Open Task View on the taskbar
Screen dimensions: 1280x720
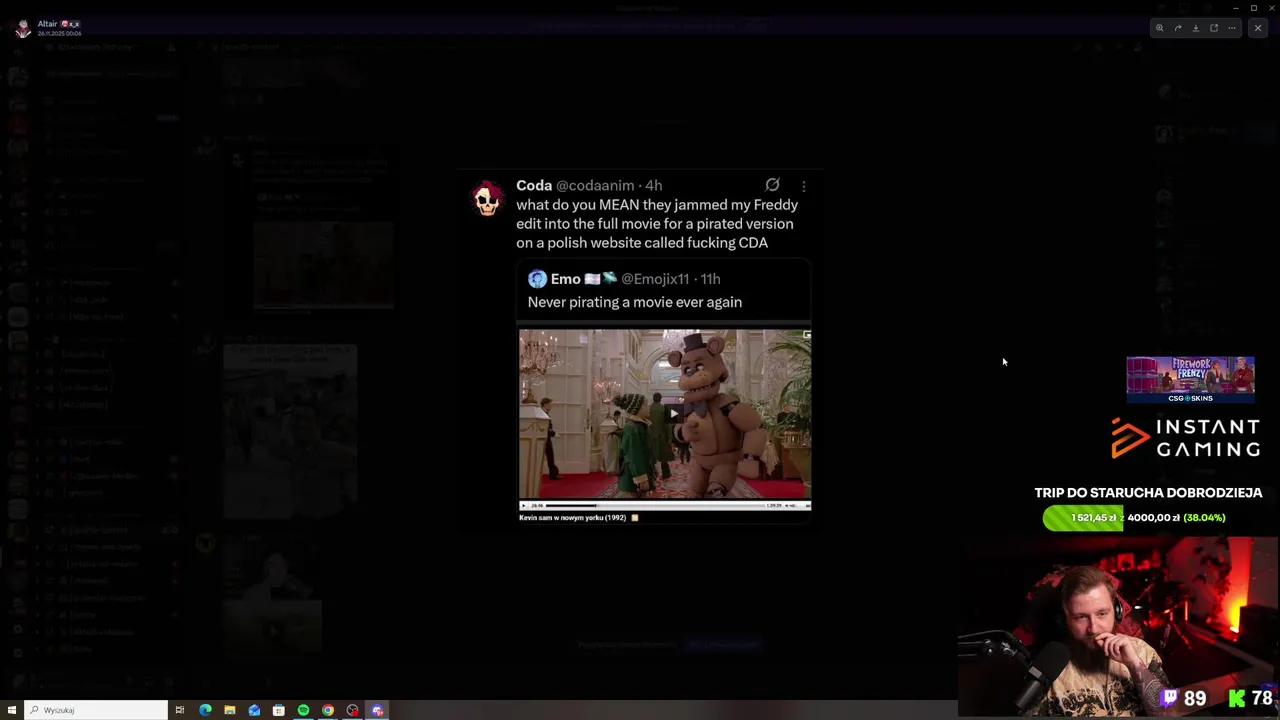click(180, 710)
